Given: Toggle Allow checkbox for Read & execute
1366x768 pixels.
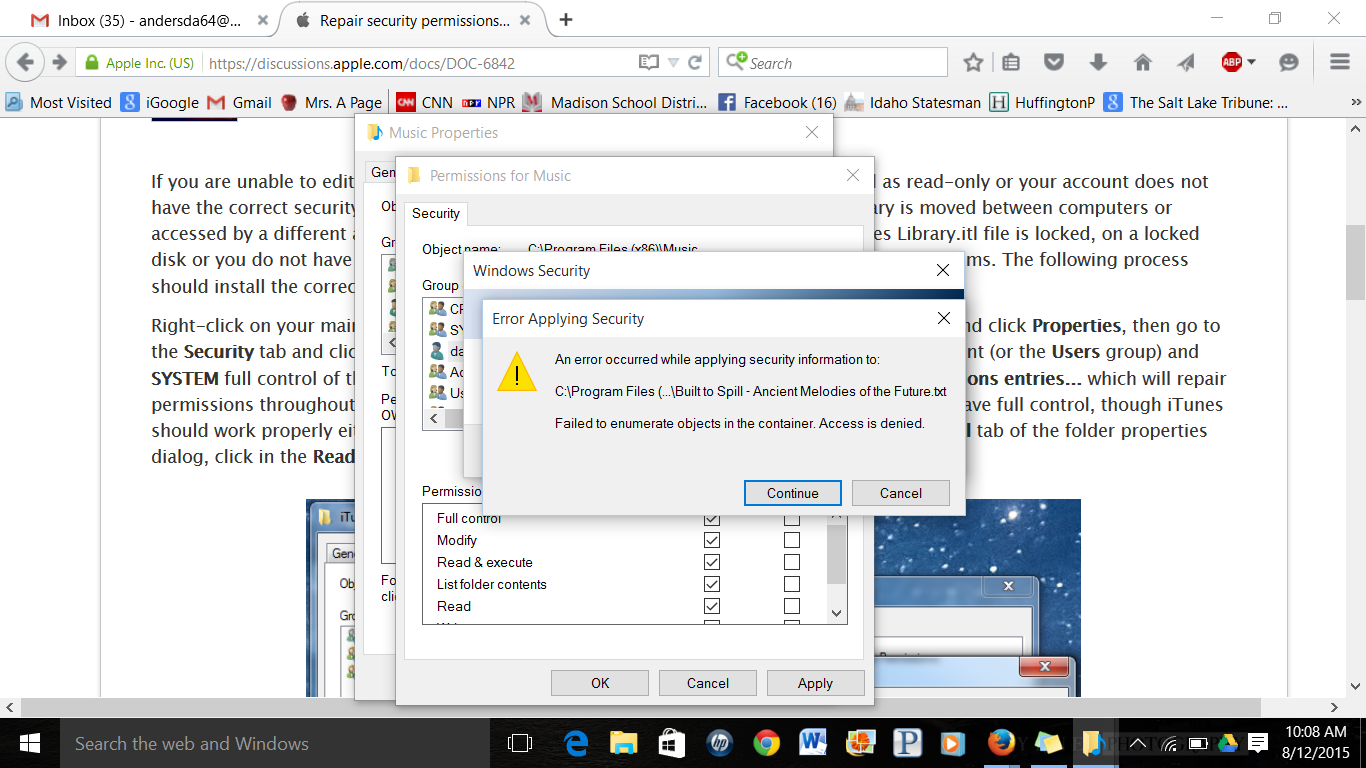Looking at the screenshot, I should tap(712, 562).
